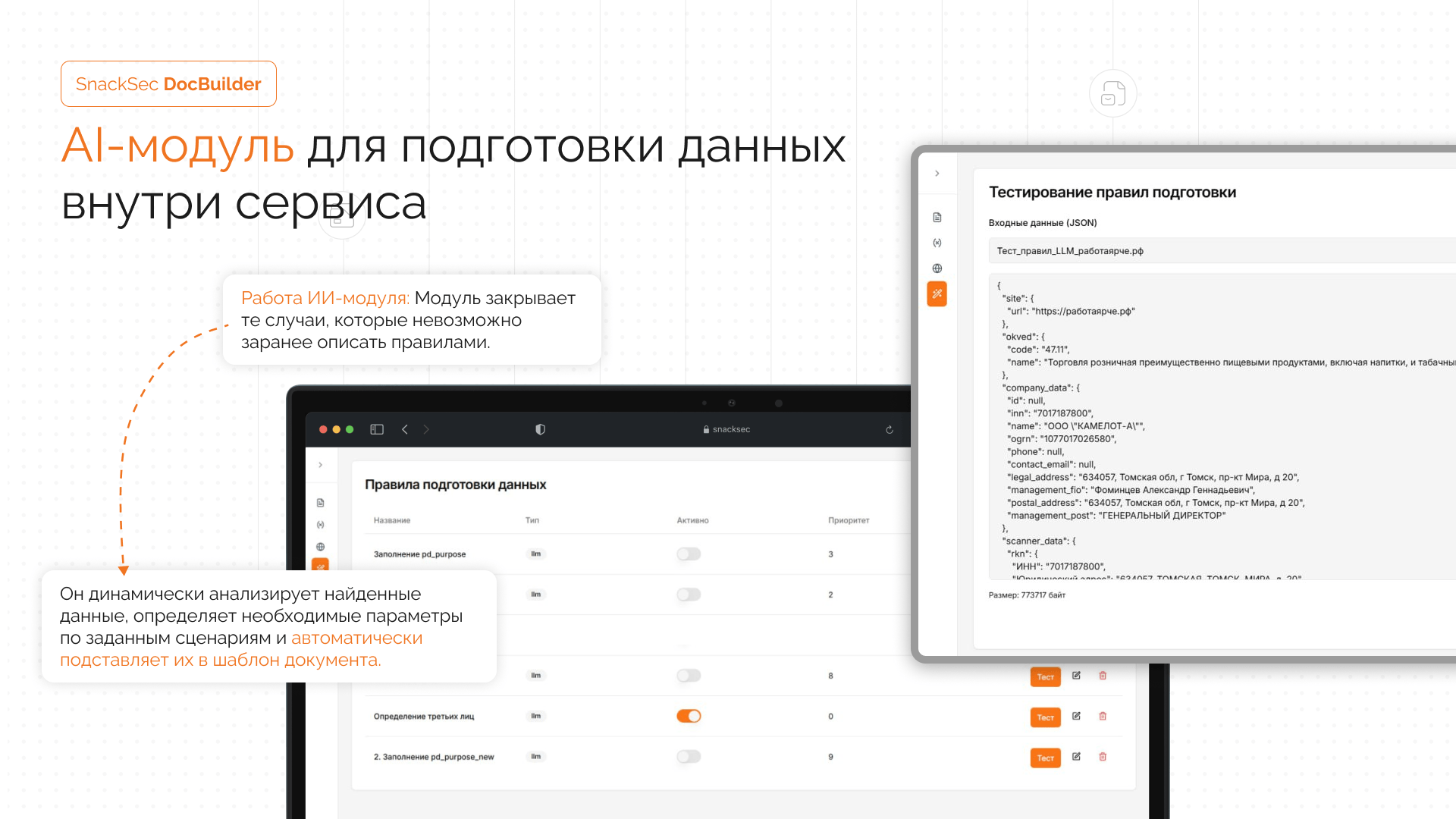Enable the 'Заполнение pd_purpose' rule toggle
Screen dimensions: 1456x819
[x=689, y=554]
